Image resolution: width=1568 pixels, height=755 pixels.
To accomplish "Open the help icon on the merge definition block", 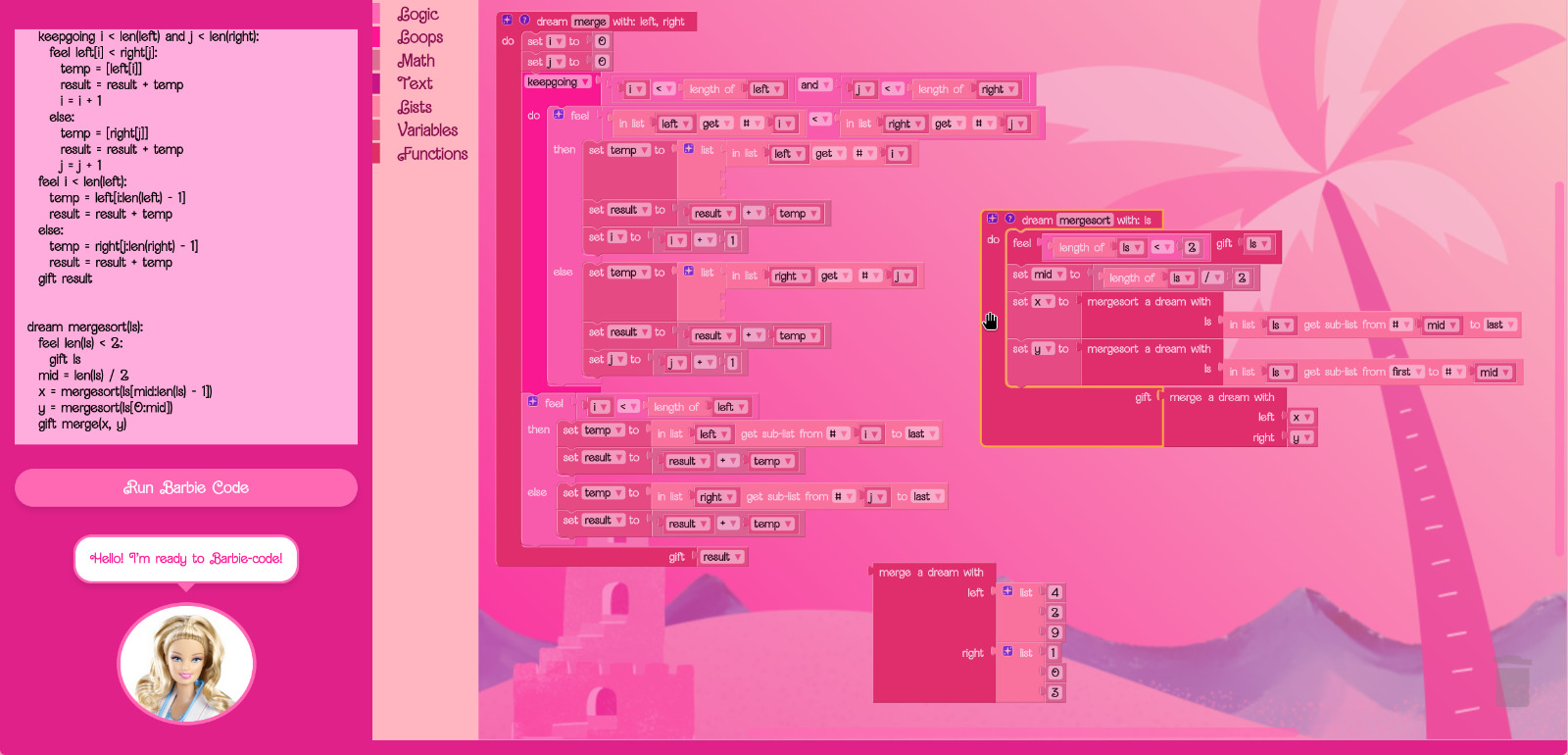I will point(524,21).
